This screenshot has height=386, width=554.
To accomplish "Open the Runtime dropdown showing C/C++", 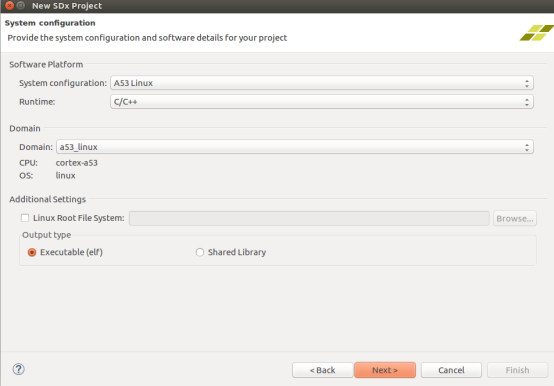I will 322,102.
